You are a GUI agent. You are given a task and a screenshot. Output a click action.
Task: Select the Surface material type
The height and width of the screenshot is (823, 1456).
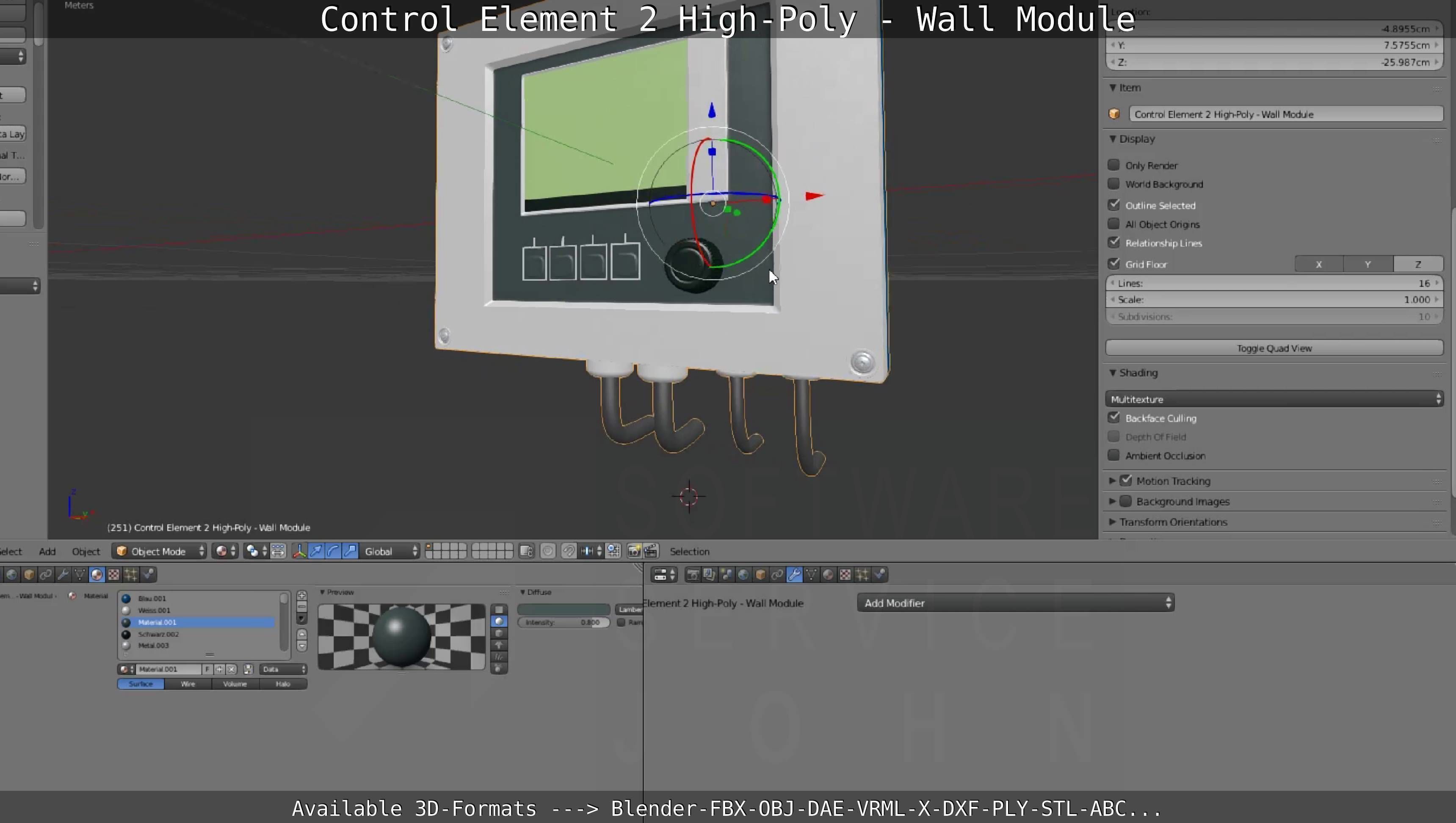(141, 684)
